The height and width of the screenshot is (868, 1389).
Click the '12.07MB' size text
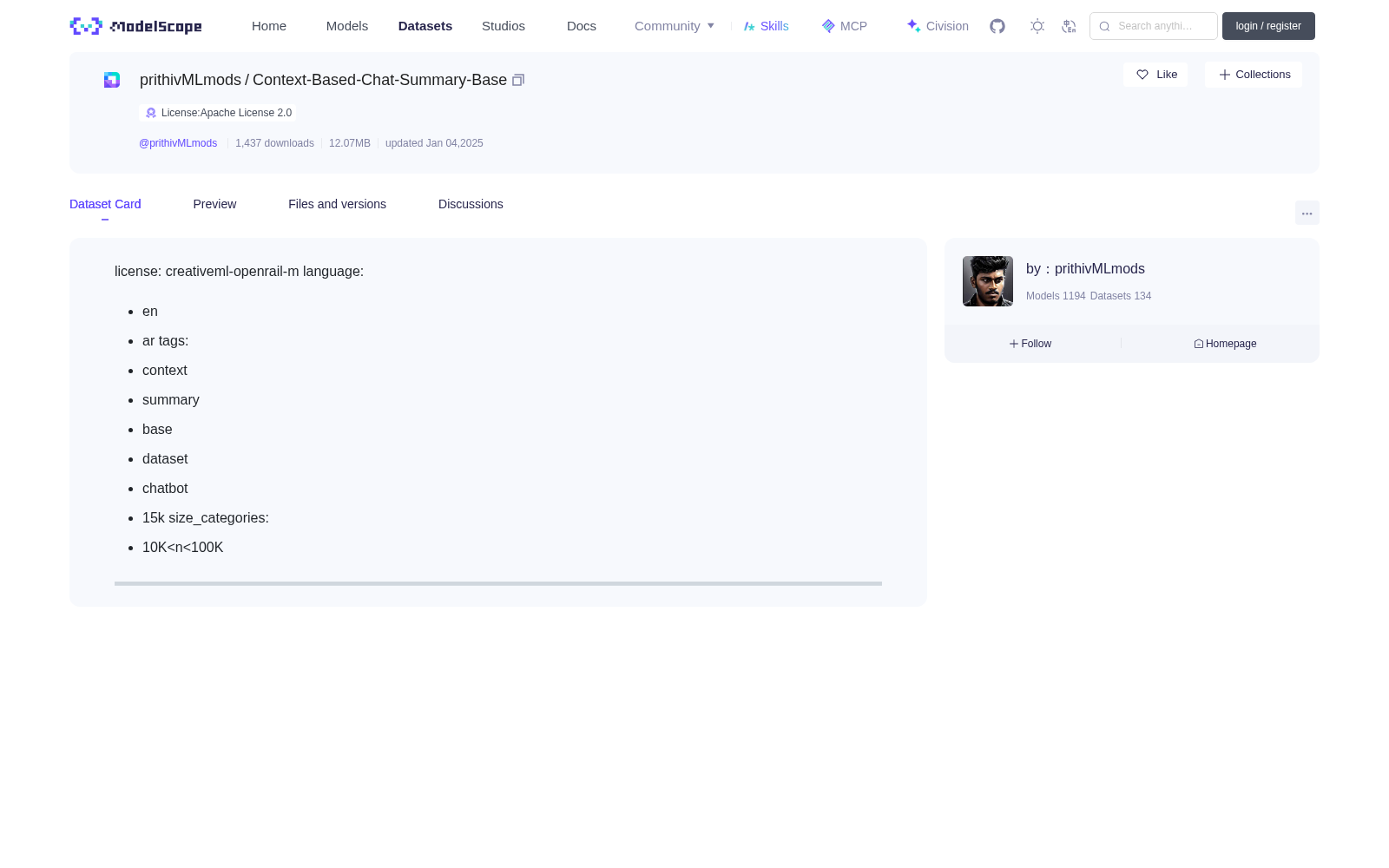[x=350, y=143]
